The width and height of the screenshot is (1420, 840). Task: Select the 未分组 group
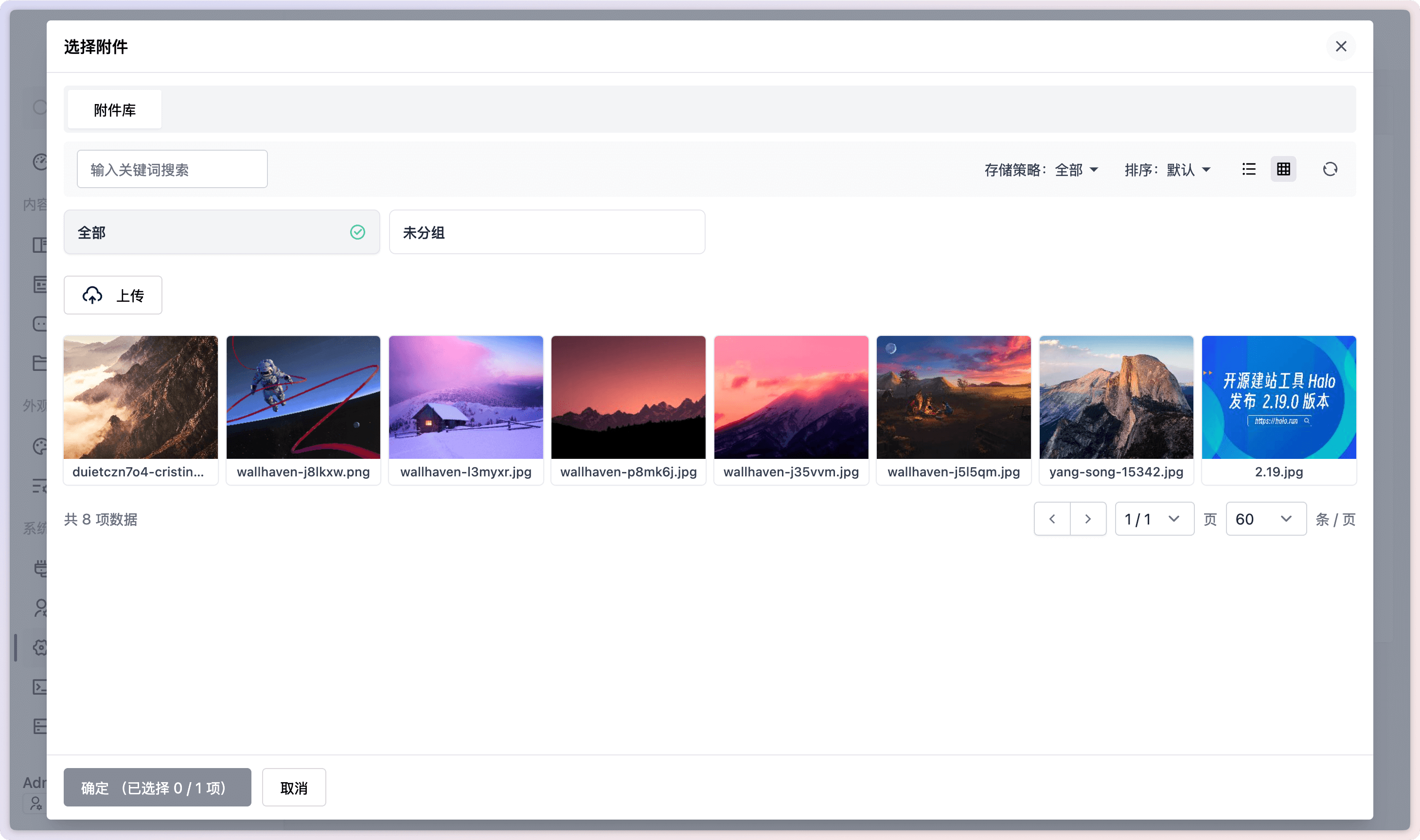tap(547, 232)
